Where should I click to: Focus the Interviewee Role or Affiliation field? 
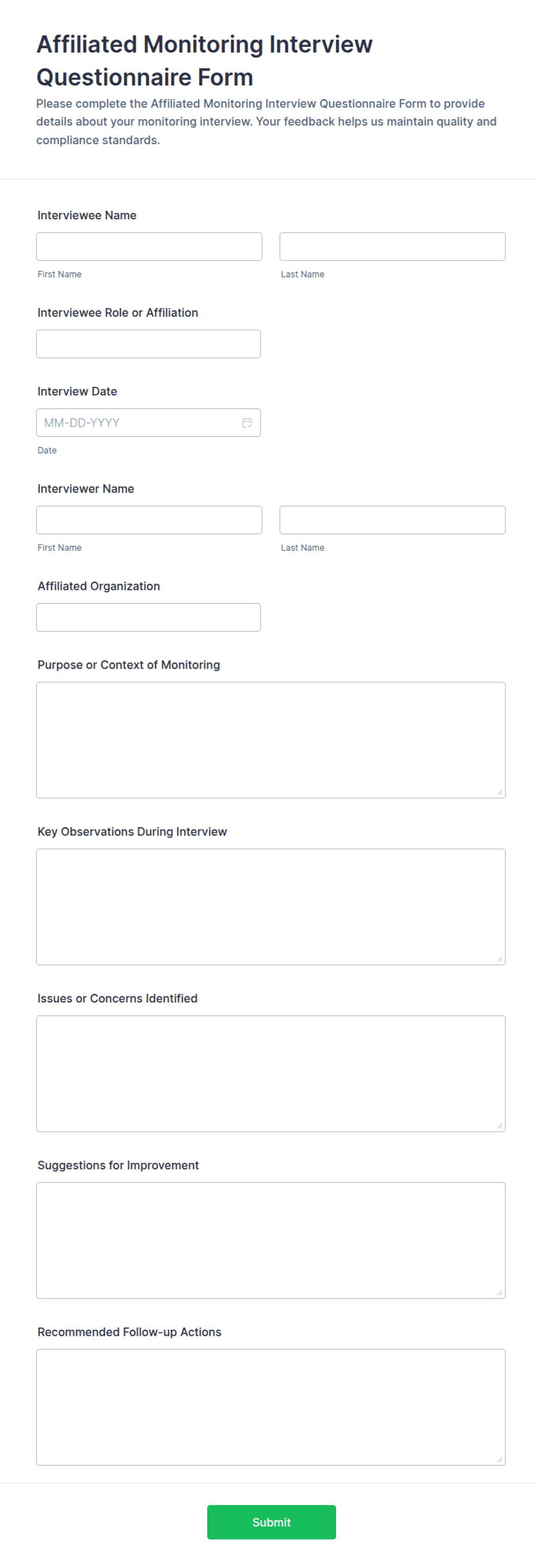(148, 344)
